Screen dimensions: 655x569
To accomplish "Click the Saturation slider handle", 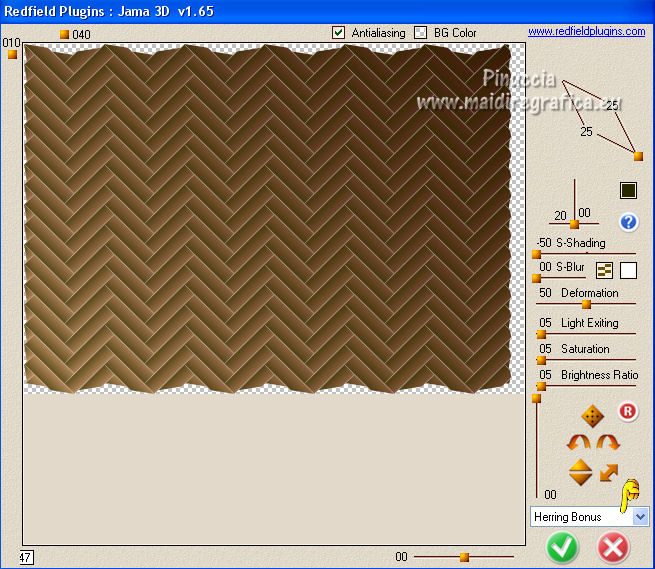I will tap(541, 360).
